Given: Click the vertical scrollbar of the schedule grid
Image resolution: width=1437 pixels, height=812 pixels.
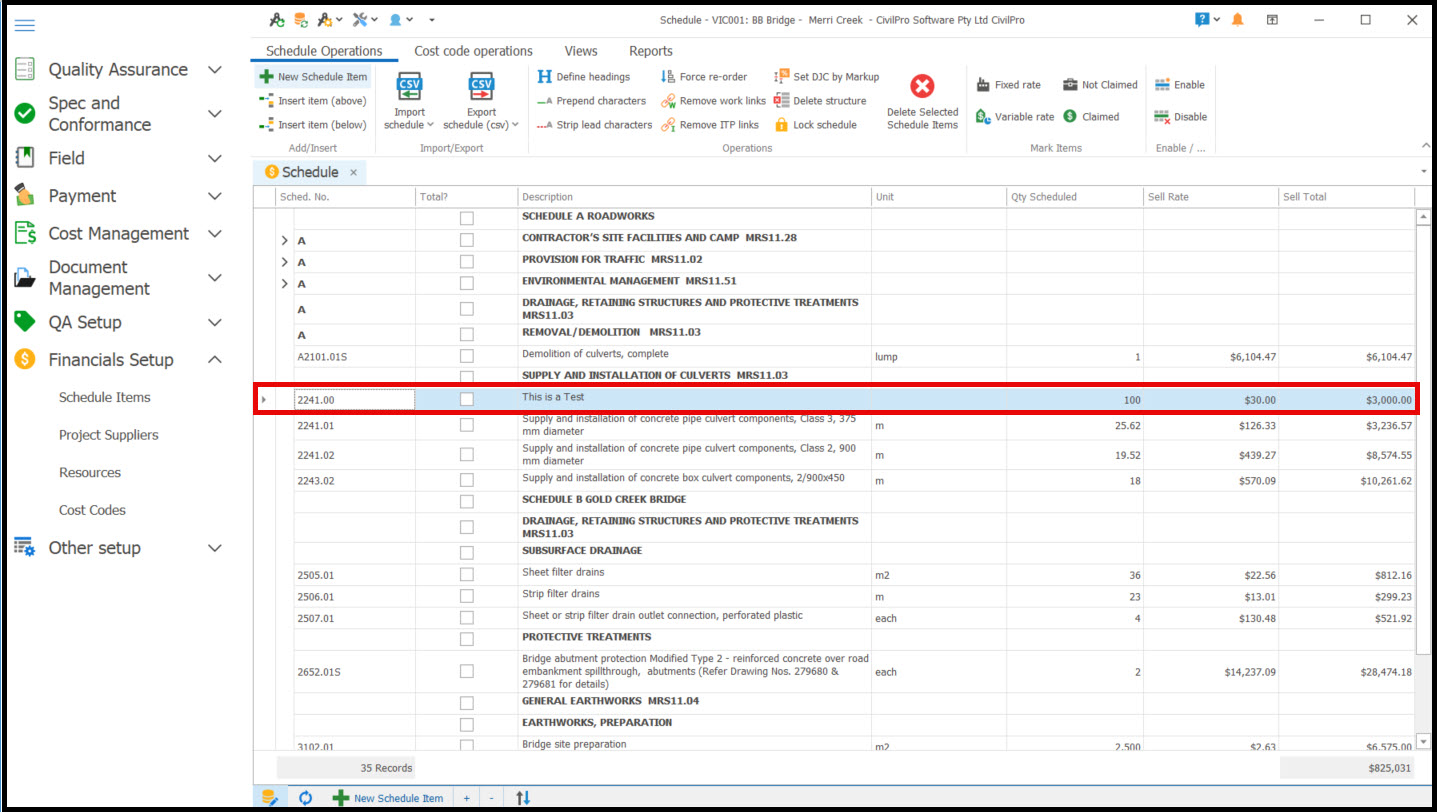Looking at the screenshot, I should tap(1423, 480).
